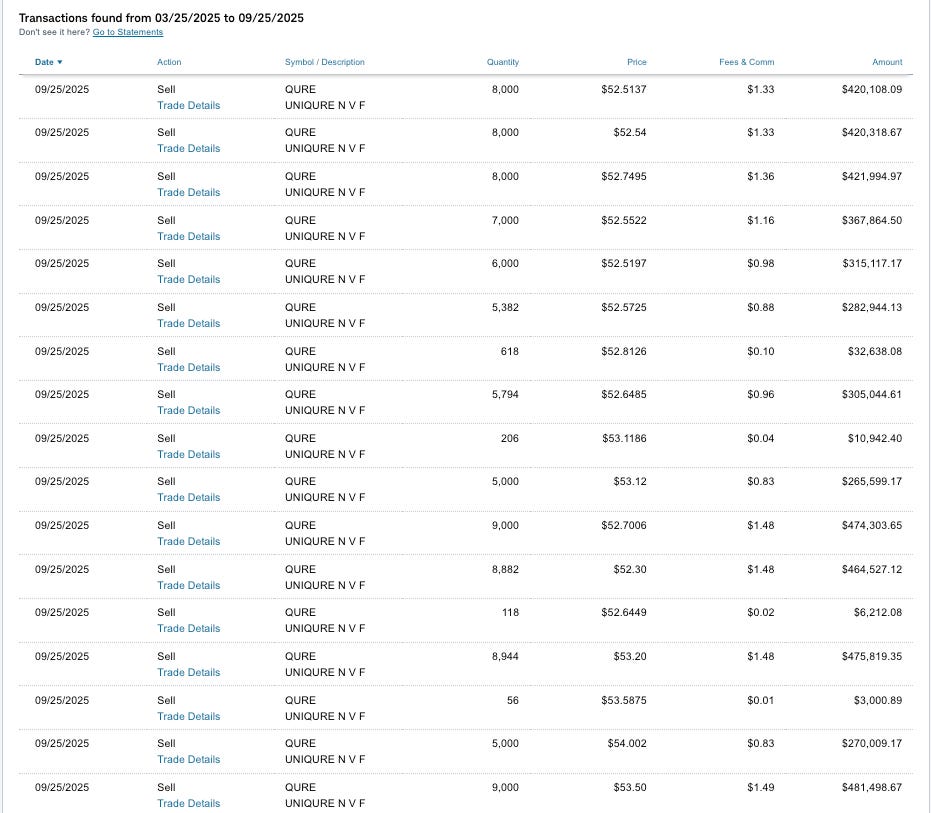Image resolution: width=931 pixels, height=813 pixels.
Task: Open Trade Details for the 7,000 share sale
Action: click(189, 236)
